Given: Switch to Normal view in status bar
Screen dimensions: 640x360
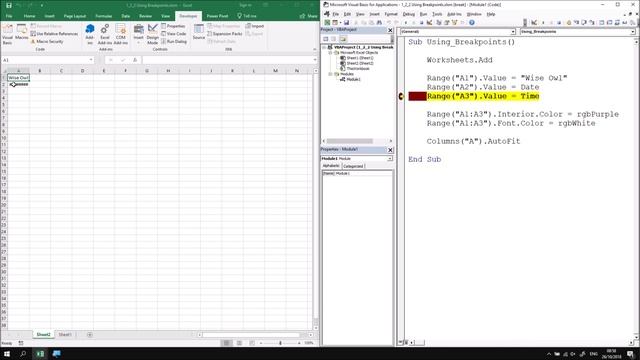Looking at the screenshot, I should pyautogui.click(x=227, y=343).
